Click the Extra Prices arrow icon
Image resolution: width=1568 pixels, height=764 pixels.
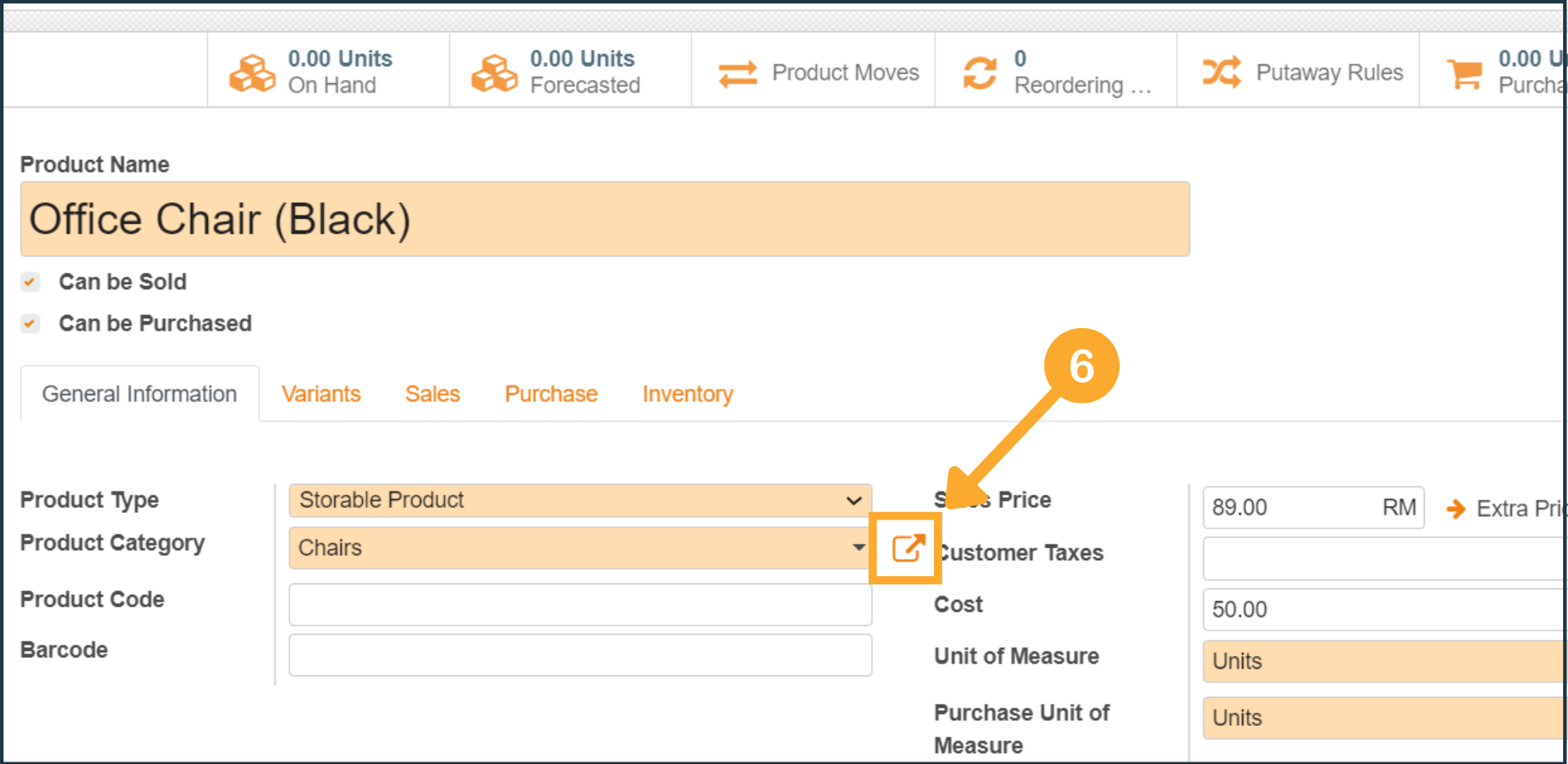[x=1455, y=508]
